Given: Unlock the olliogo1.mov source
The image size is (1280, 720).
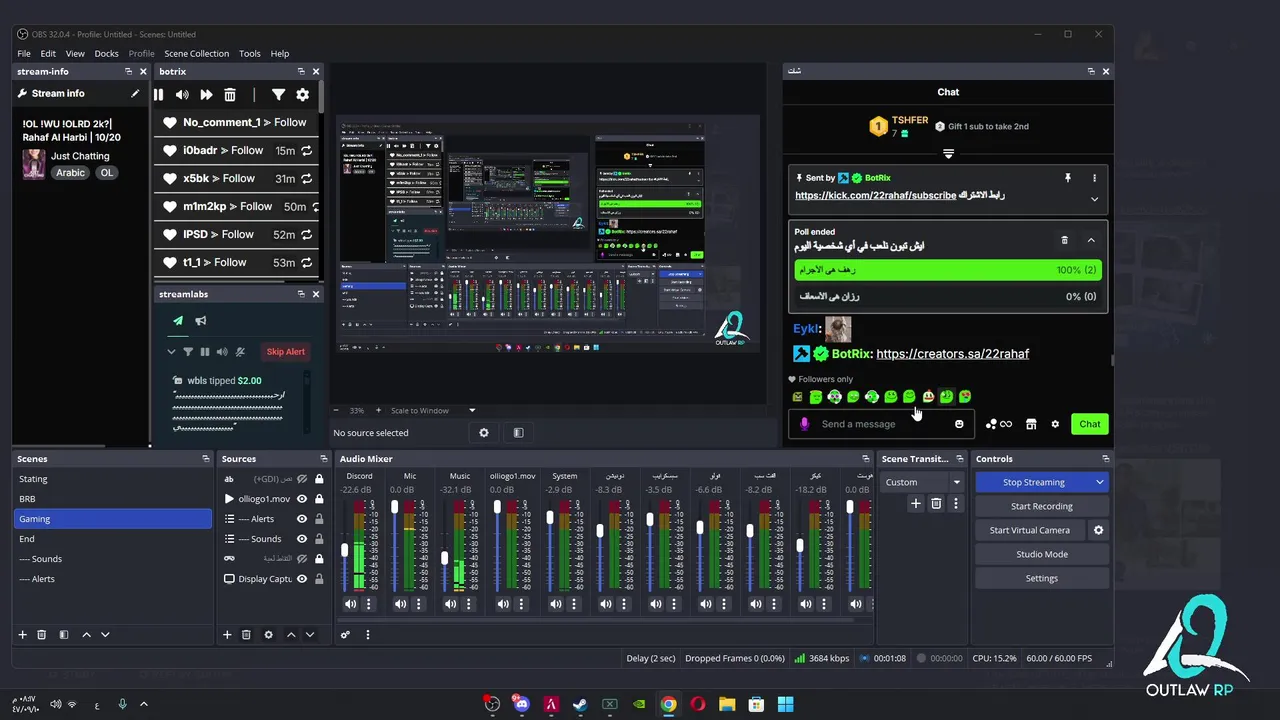Looking at the screenshot, I should pos(319,499).
